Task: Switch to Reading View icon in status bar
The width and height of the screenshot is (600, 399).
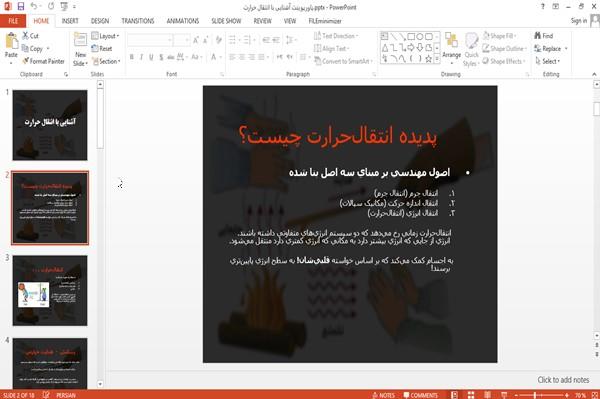Action: (487, 395)
